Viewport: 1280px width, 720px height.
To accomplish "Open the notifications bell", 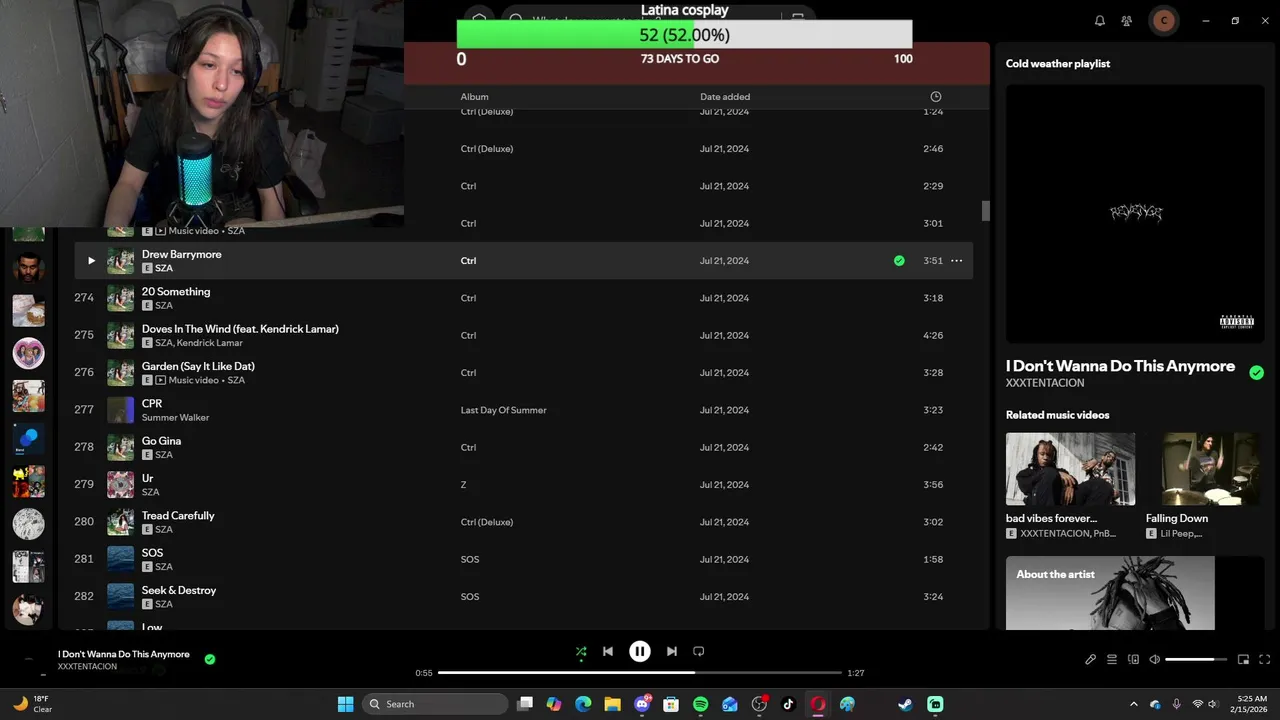I will (x=1100, y=20).
